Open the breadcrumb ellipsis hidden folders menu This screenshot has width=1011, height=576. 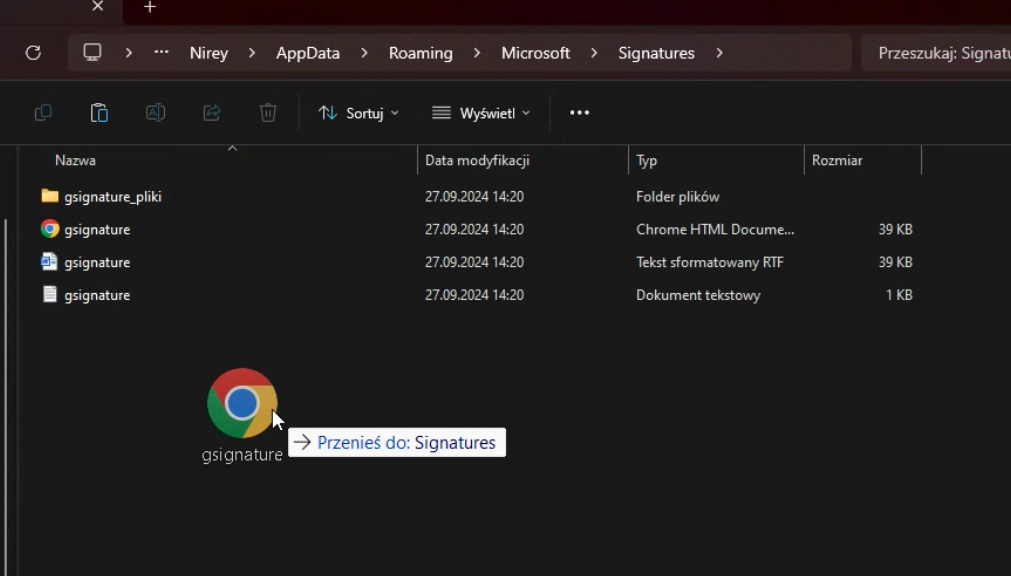161,52
